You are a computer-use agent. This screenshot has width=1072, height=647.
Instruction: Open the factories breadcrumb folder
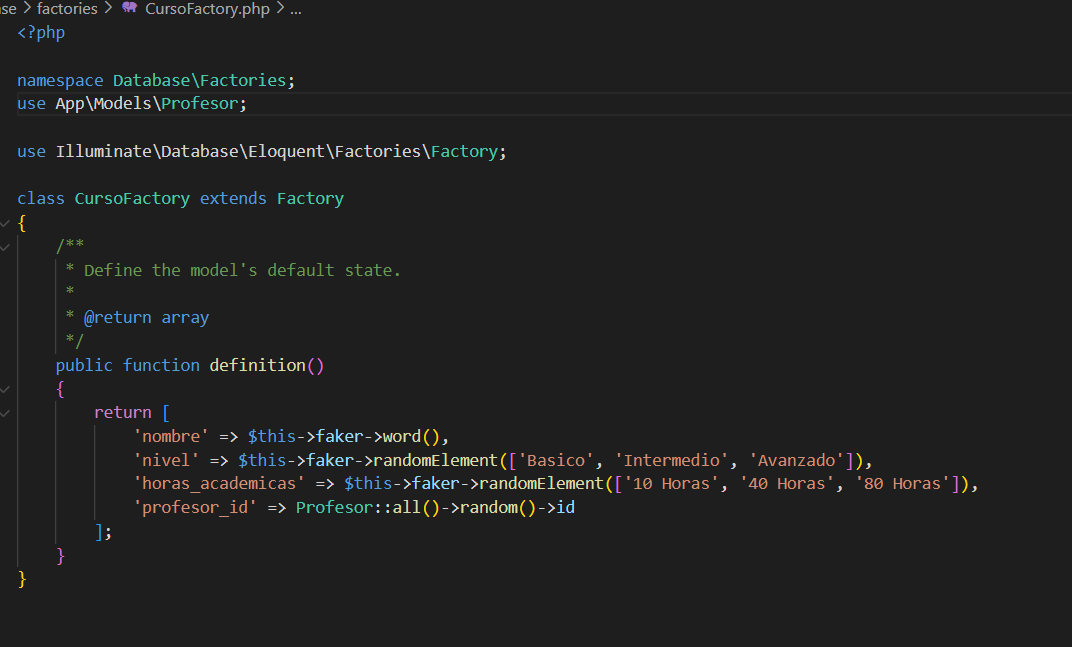coord(67,8)
